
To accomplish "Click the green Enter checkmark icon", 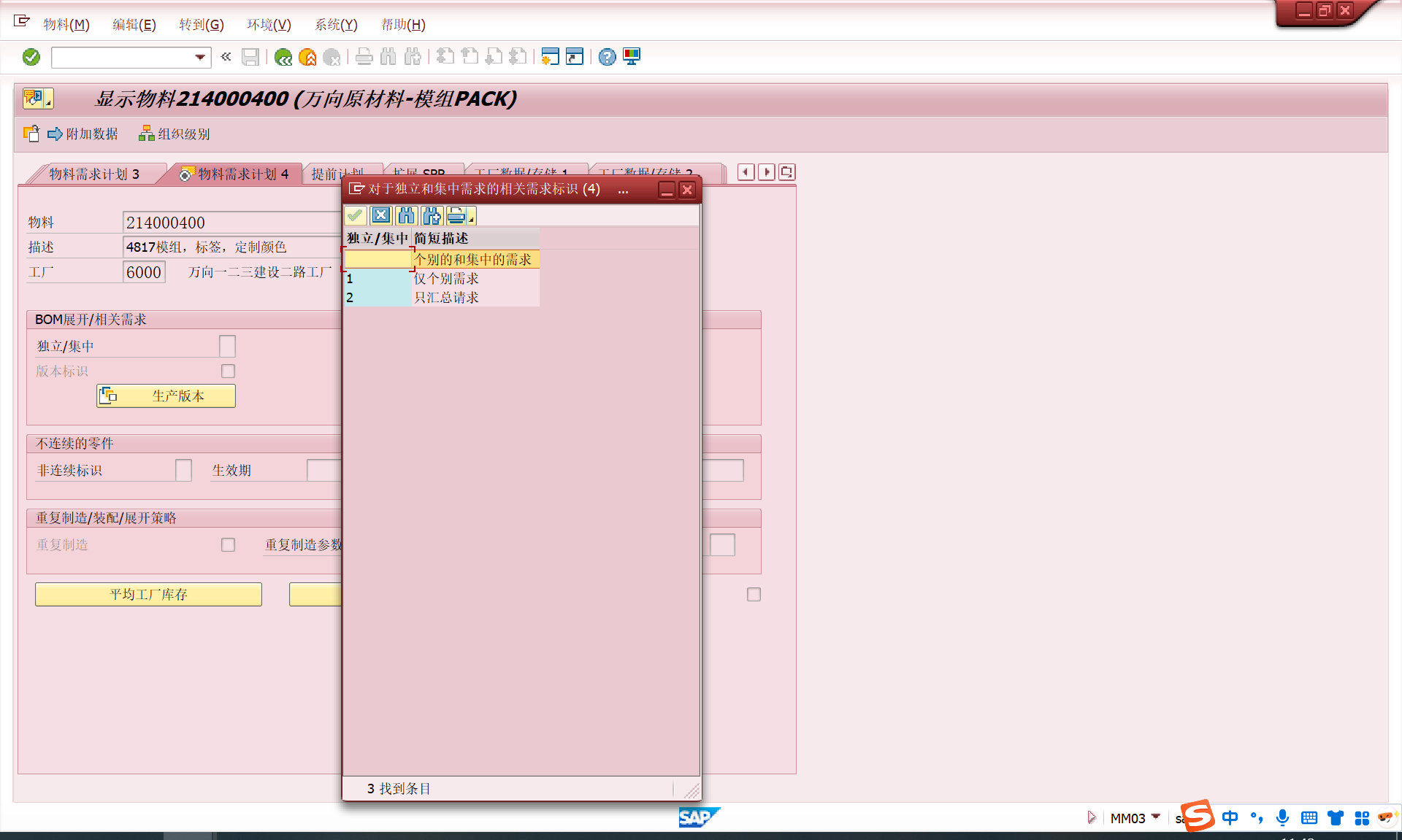I will tap(31, 57).
